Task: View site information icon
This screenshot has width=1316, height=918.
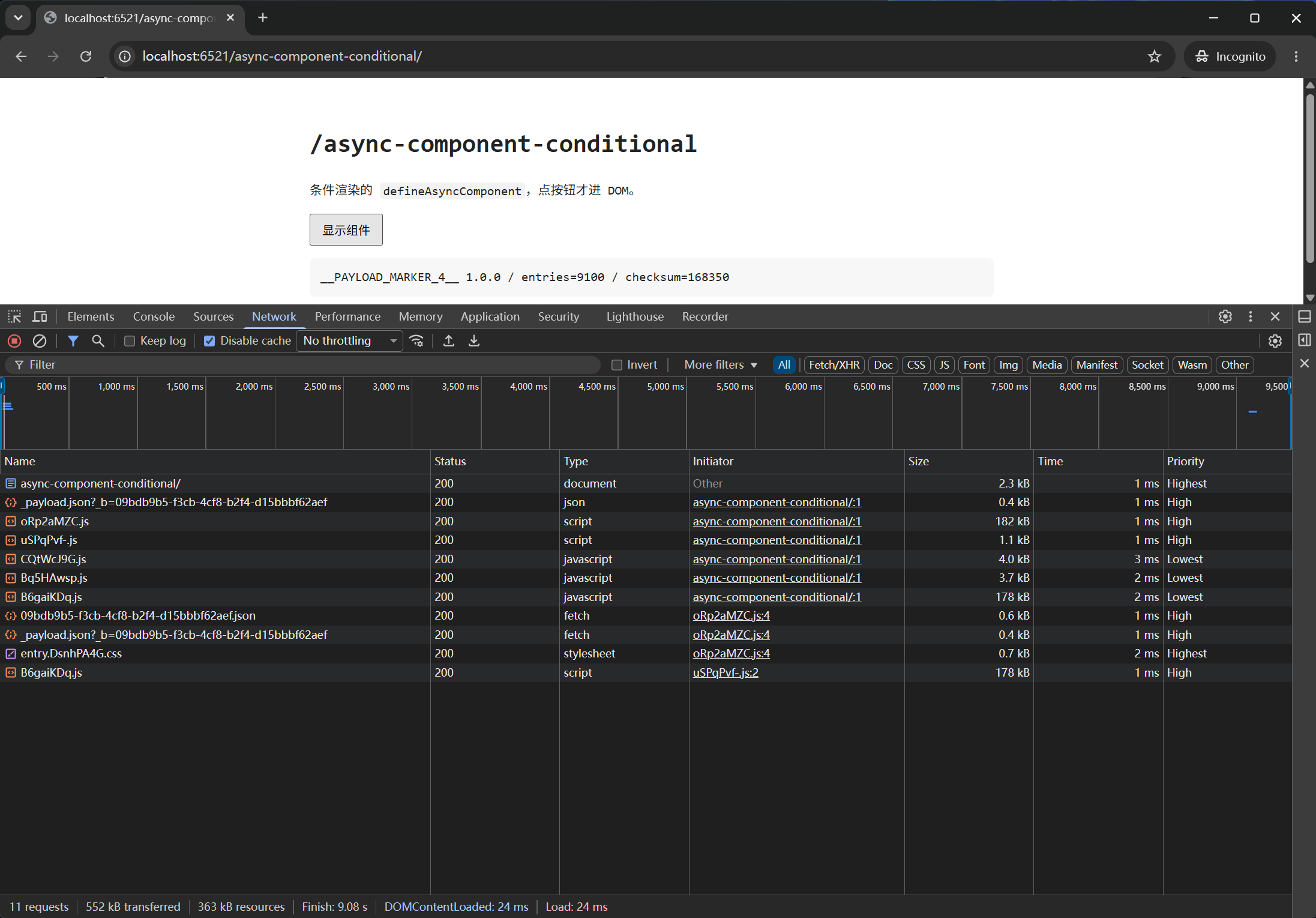Action: pyautogui.click(x=125, y=56)
